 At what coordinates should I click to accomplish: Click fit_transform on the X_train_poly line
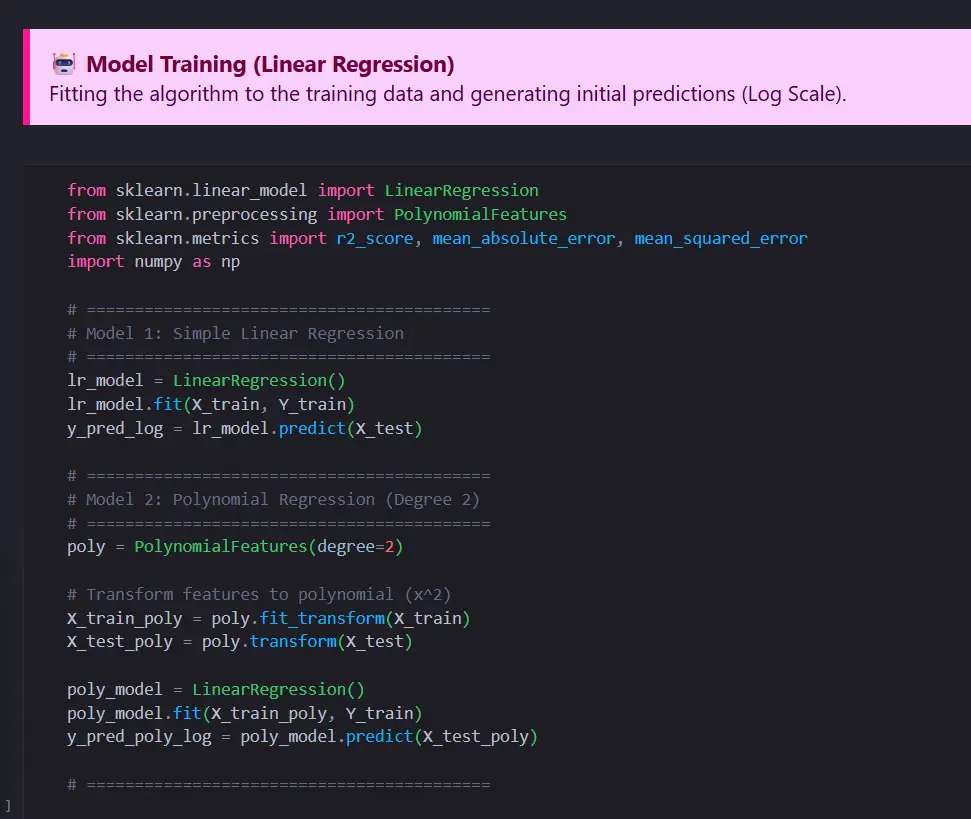[321, 618]
